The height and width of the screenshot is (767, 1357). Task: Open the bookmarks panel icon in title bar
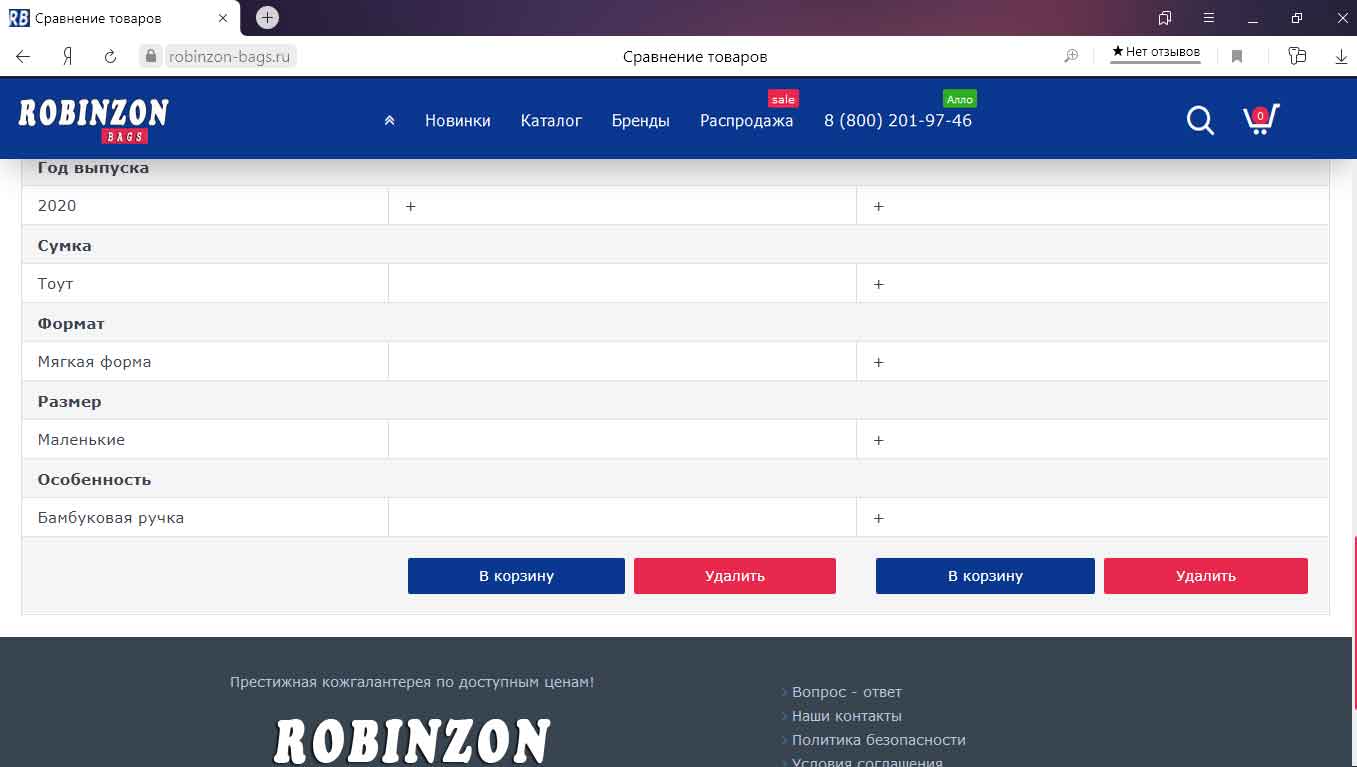click(1165, 18)
